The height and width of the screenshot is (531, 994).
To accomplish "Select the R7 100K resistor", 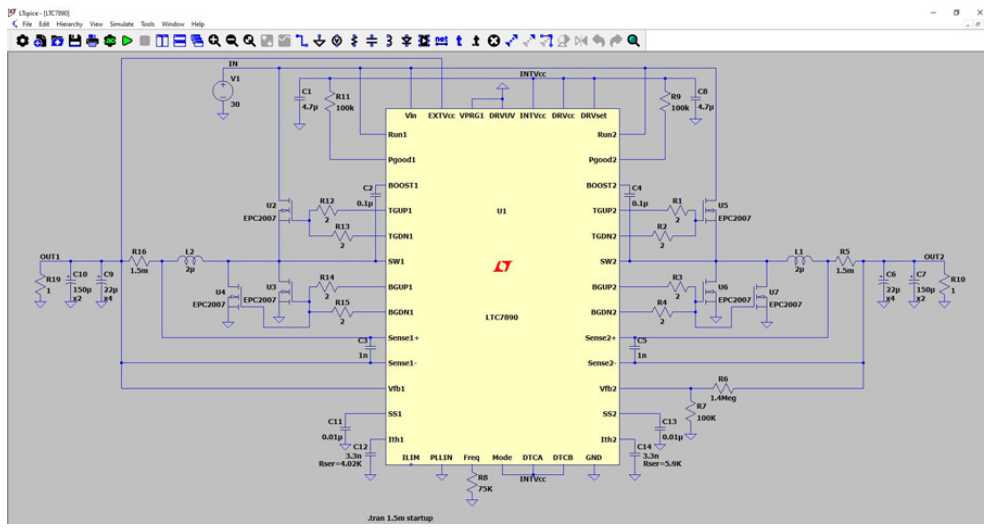I will (x=691, y=412).
